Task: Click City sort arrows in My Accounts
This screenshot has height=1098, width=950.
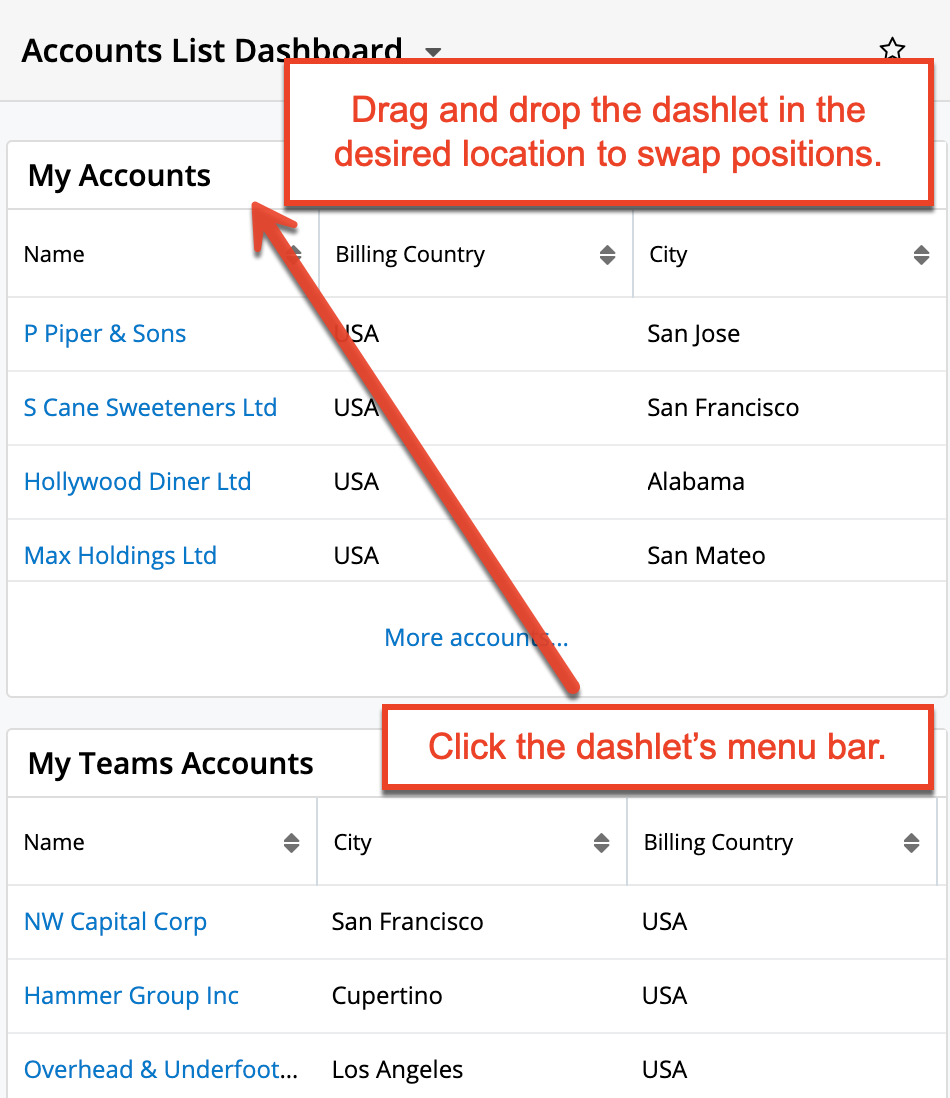Action: (921, 255)
